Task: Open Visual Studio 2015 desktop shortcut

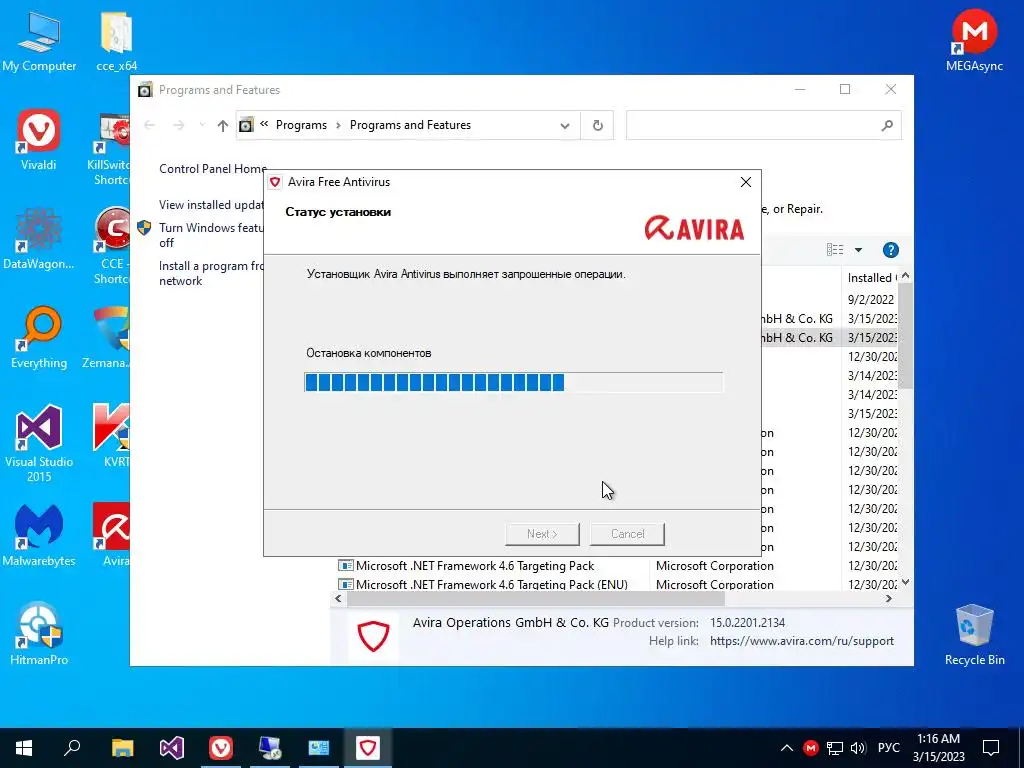Action: pyautogui.click(x=39, y=444)
